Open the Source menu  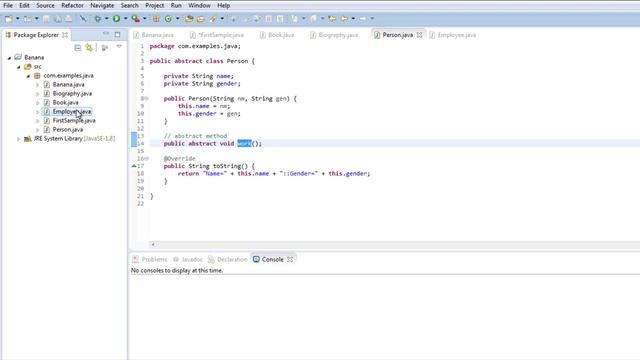[45, 5]
